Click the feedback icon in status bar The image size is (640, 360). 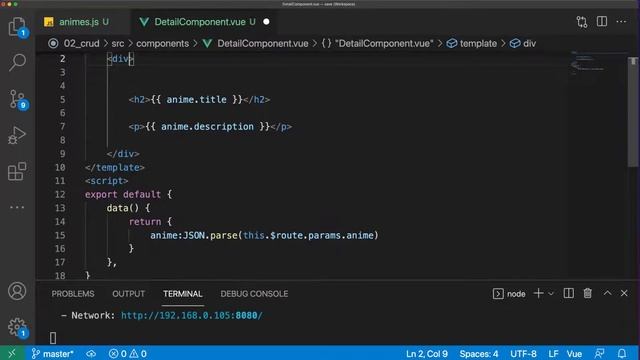tap(600, 353)
